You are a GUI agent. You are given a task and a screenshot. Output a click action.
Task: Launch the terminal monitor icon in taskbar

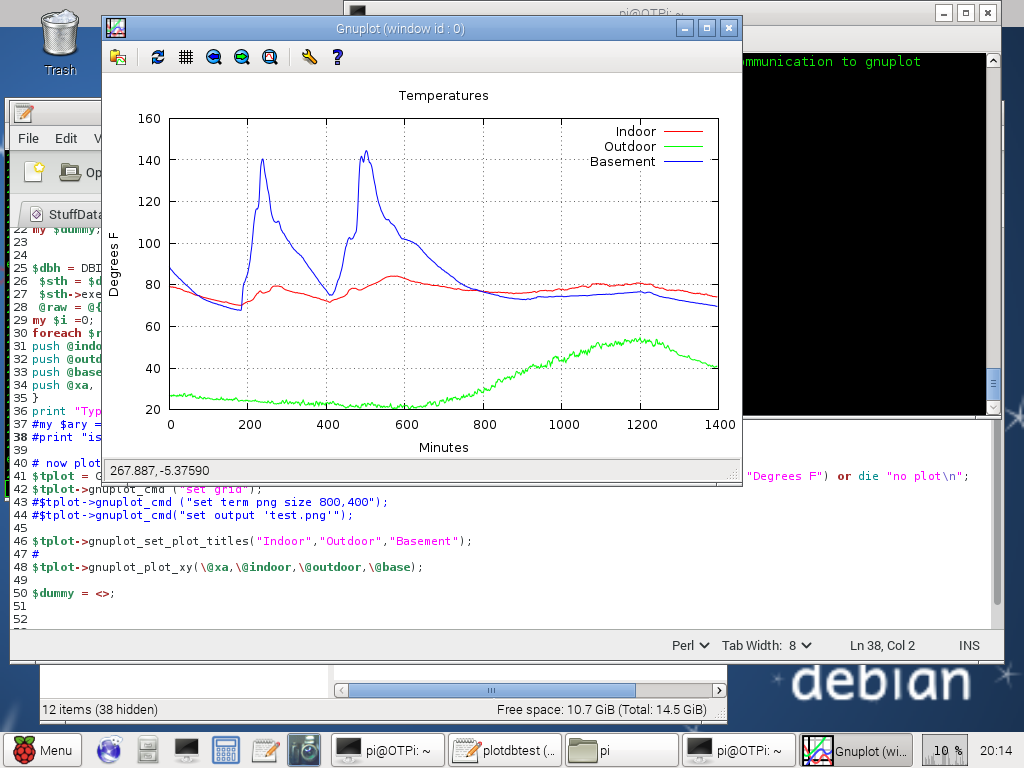[187, 750]
